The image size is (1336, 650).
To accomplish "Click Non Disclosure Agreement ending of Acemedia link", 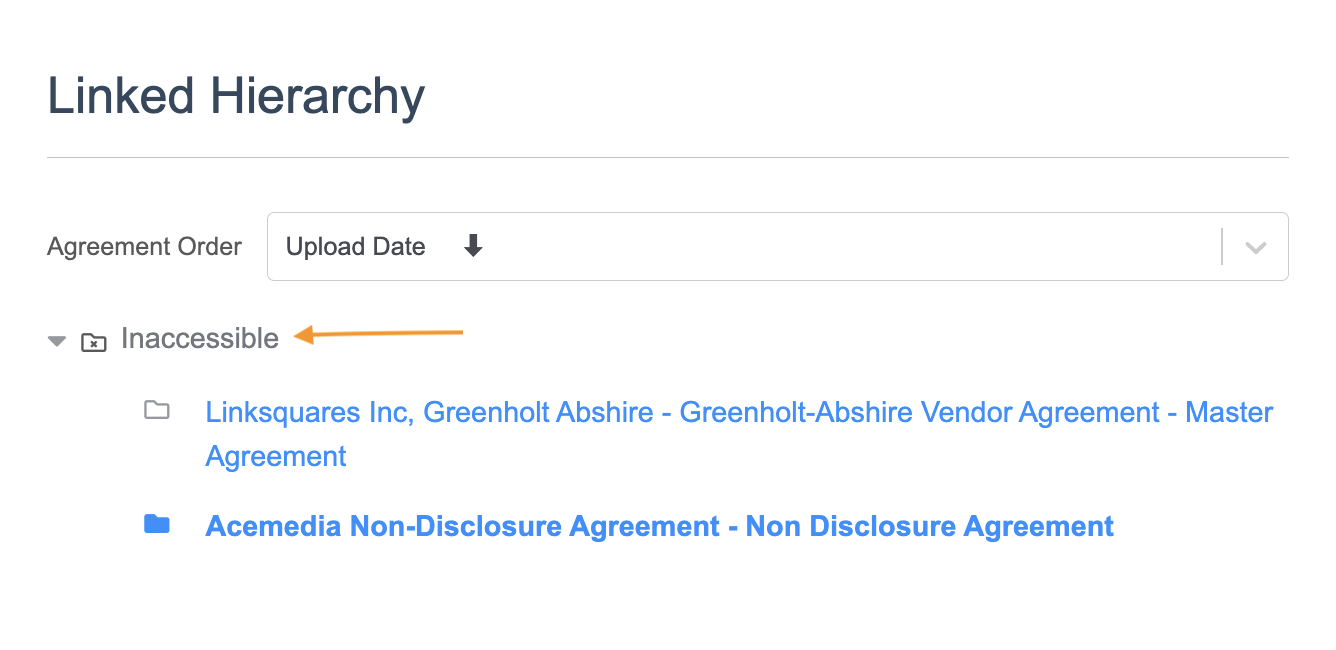I will [930, 526].
